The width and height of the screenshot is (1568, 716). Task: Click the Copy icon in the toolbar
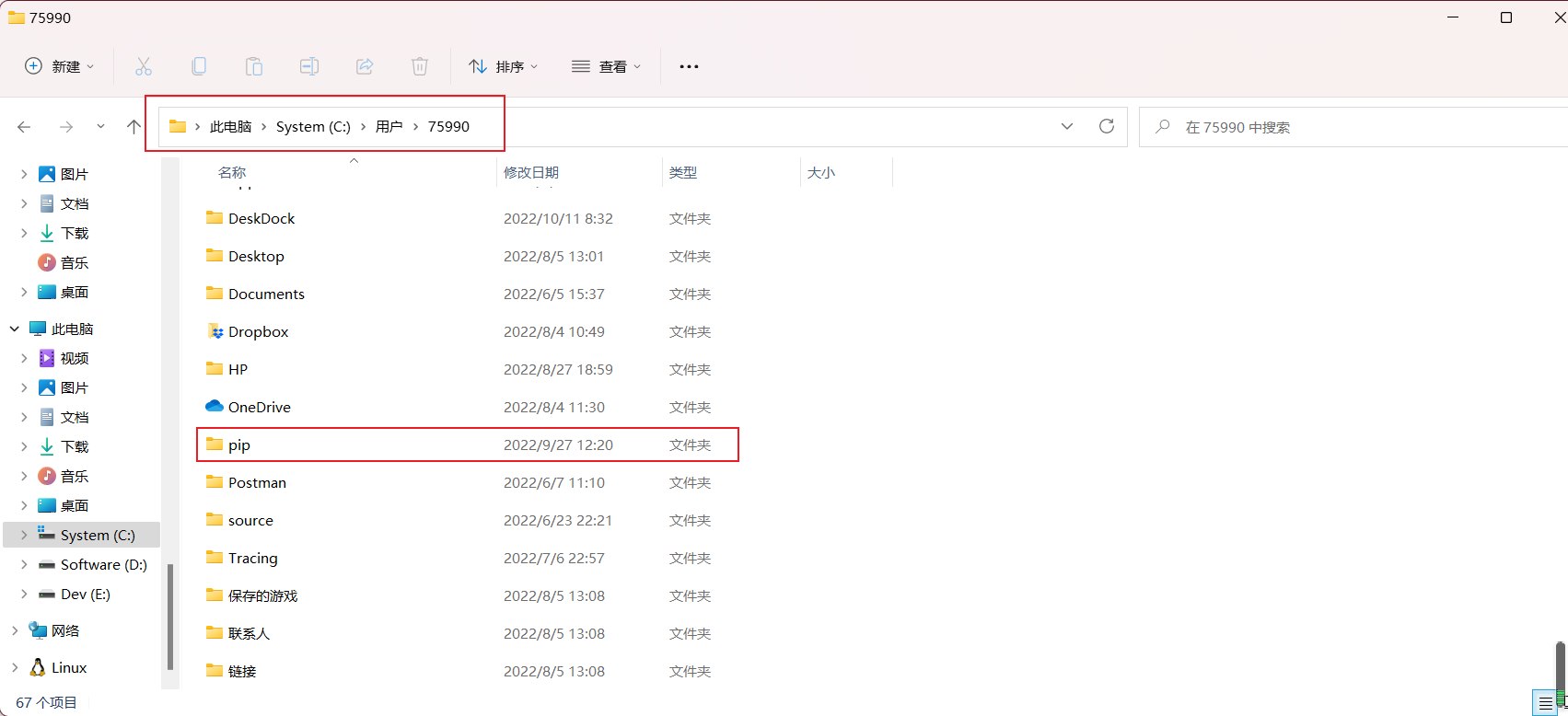click(x=199, y=66)
